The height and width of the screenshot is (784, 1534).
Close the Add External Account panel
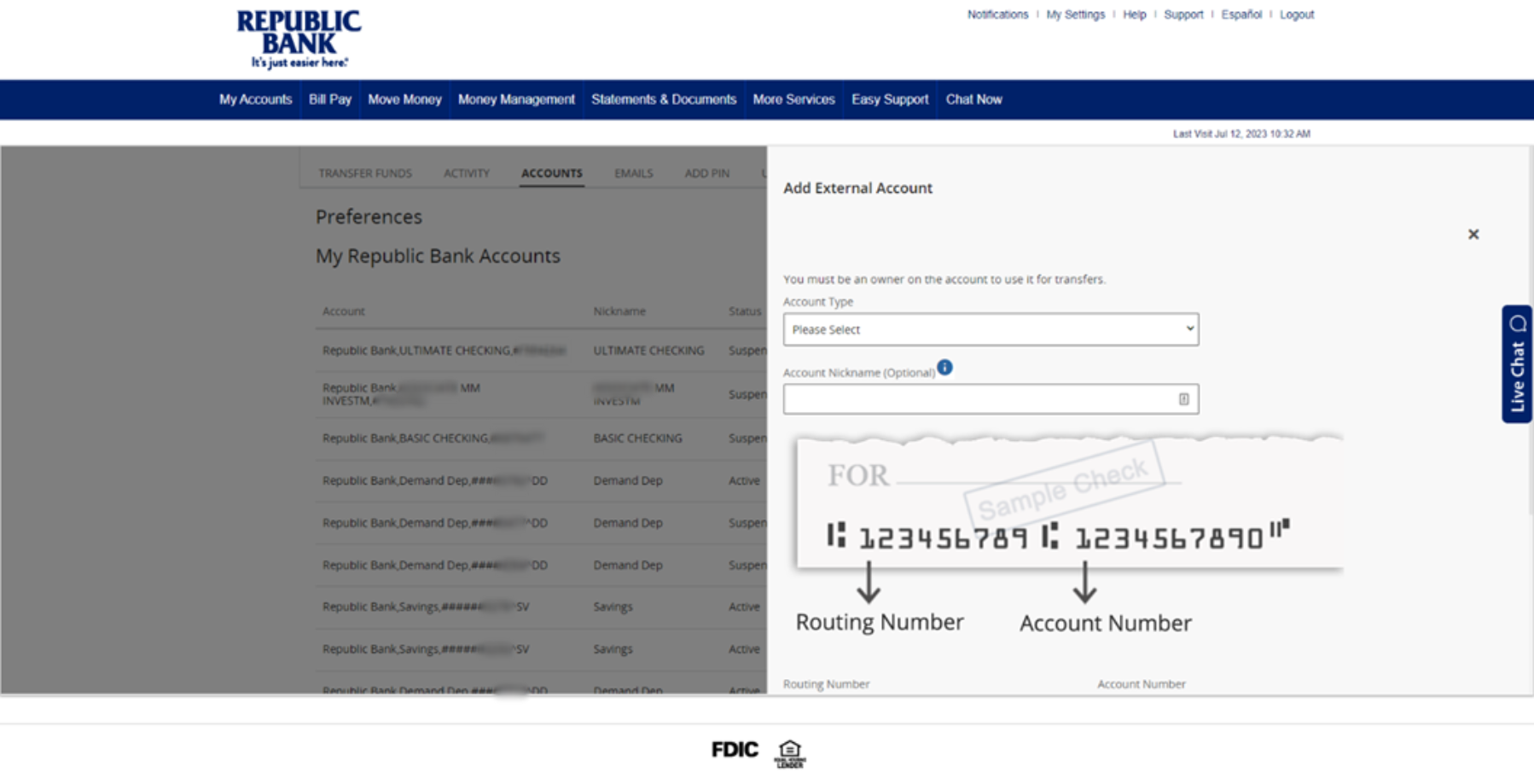coord(1473,235)
